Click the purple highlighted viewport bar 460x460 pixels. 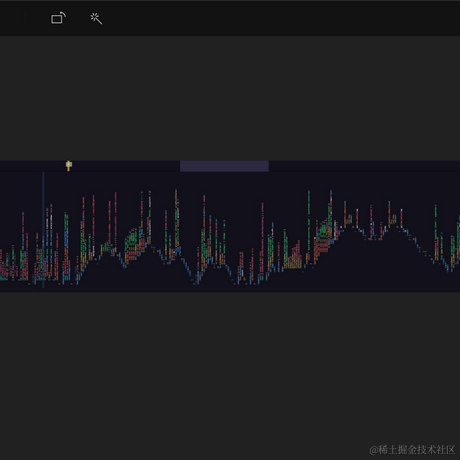[x=224, y=166]
